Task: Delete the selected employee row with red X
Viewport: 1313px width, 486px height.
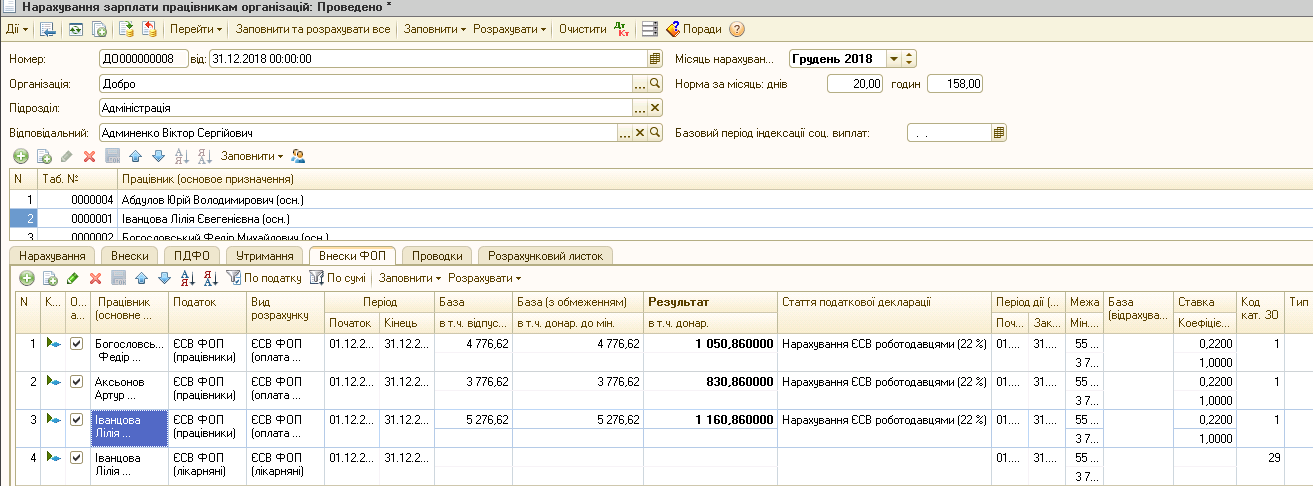Action: (x=89, y=156)
